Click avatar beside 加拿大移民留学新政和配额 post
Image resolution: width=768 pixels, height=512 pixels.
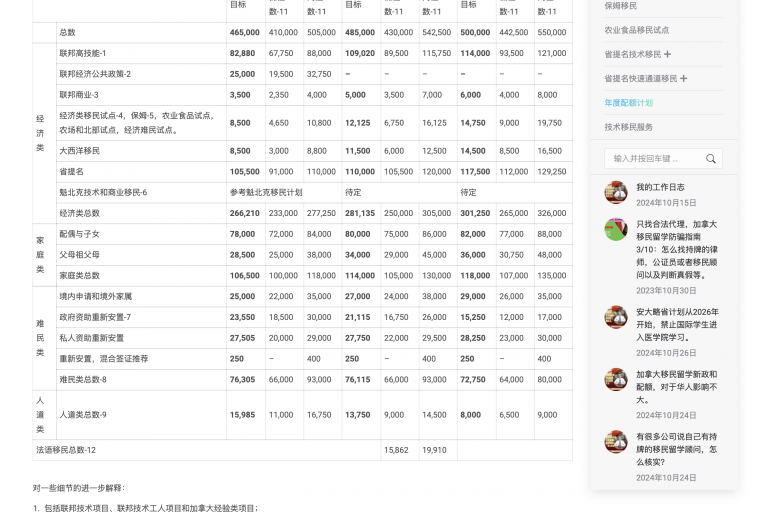[x=616, y=379]
